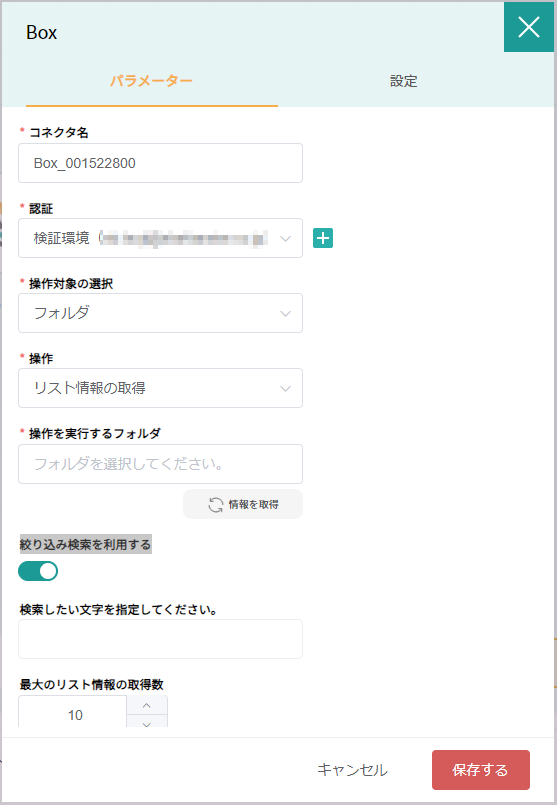Click the 保存する button

tap(481, 770)
